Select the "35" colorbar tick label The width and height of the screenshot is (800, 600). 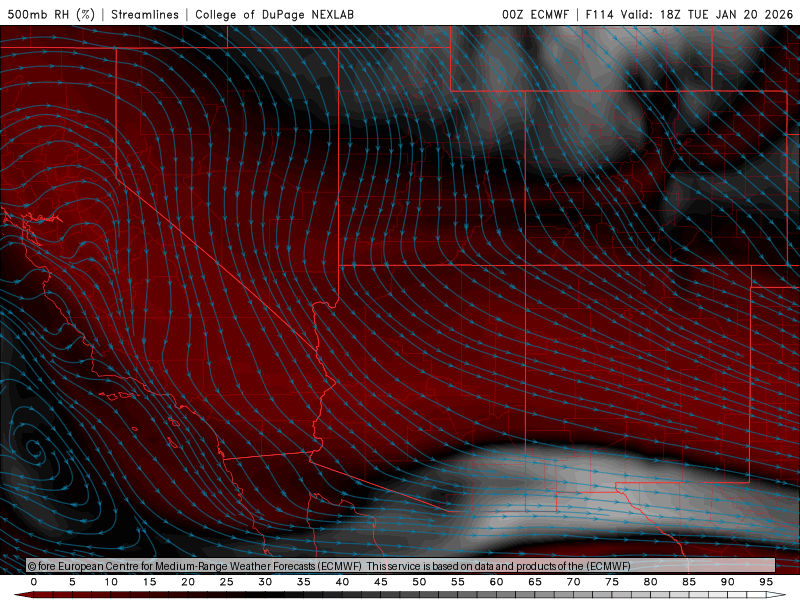point(304,582)
